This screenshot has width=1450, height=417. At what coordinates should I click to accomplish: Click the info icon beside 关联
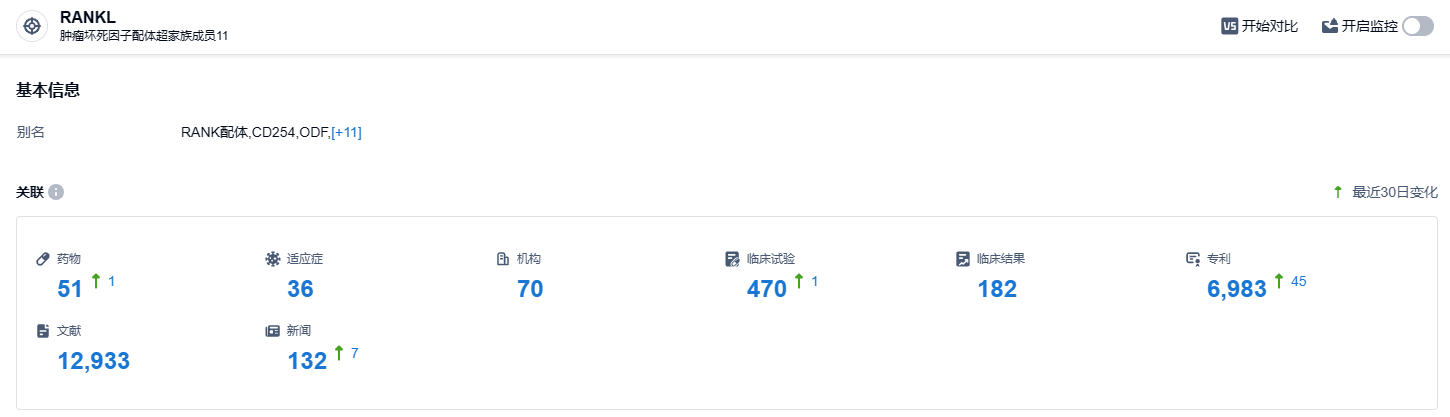56,192
